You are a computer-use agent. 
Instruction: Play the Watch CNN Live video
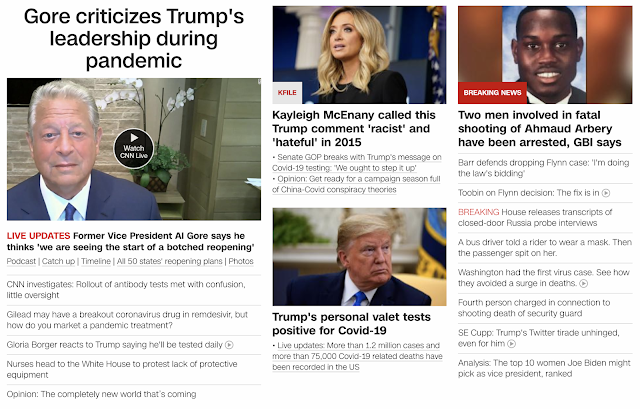pos(133,149)
